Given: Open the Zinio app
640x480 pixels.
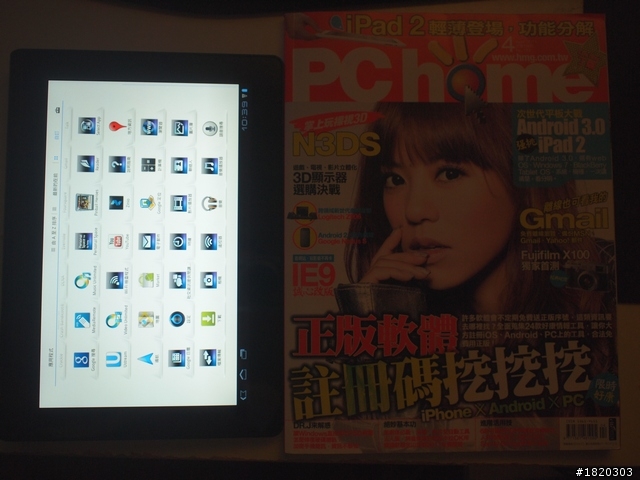Looking at the screenshot, I should point(116,203).
